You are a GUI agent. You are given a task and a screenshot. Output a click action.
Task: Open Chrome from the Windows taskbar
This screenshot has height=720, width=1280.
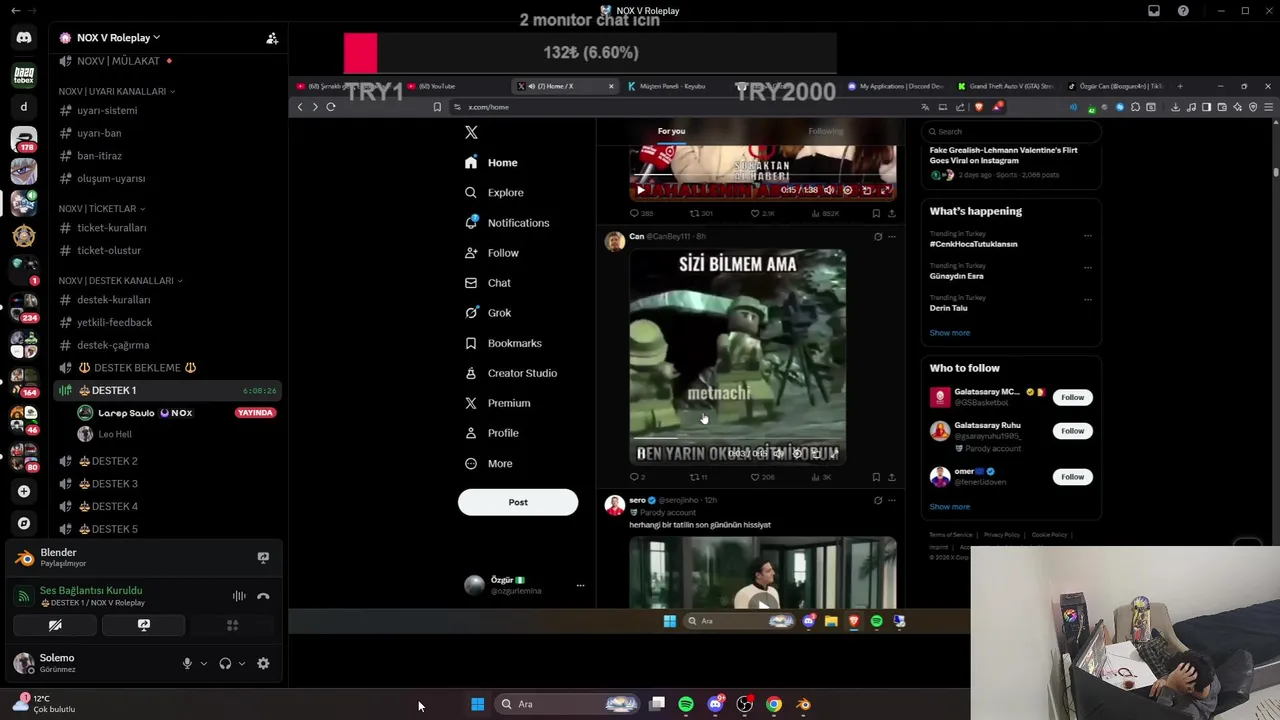pos(774,704)
